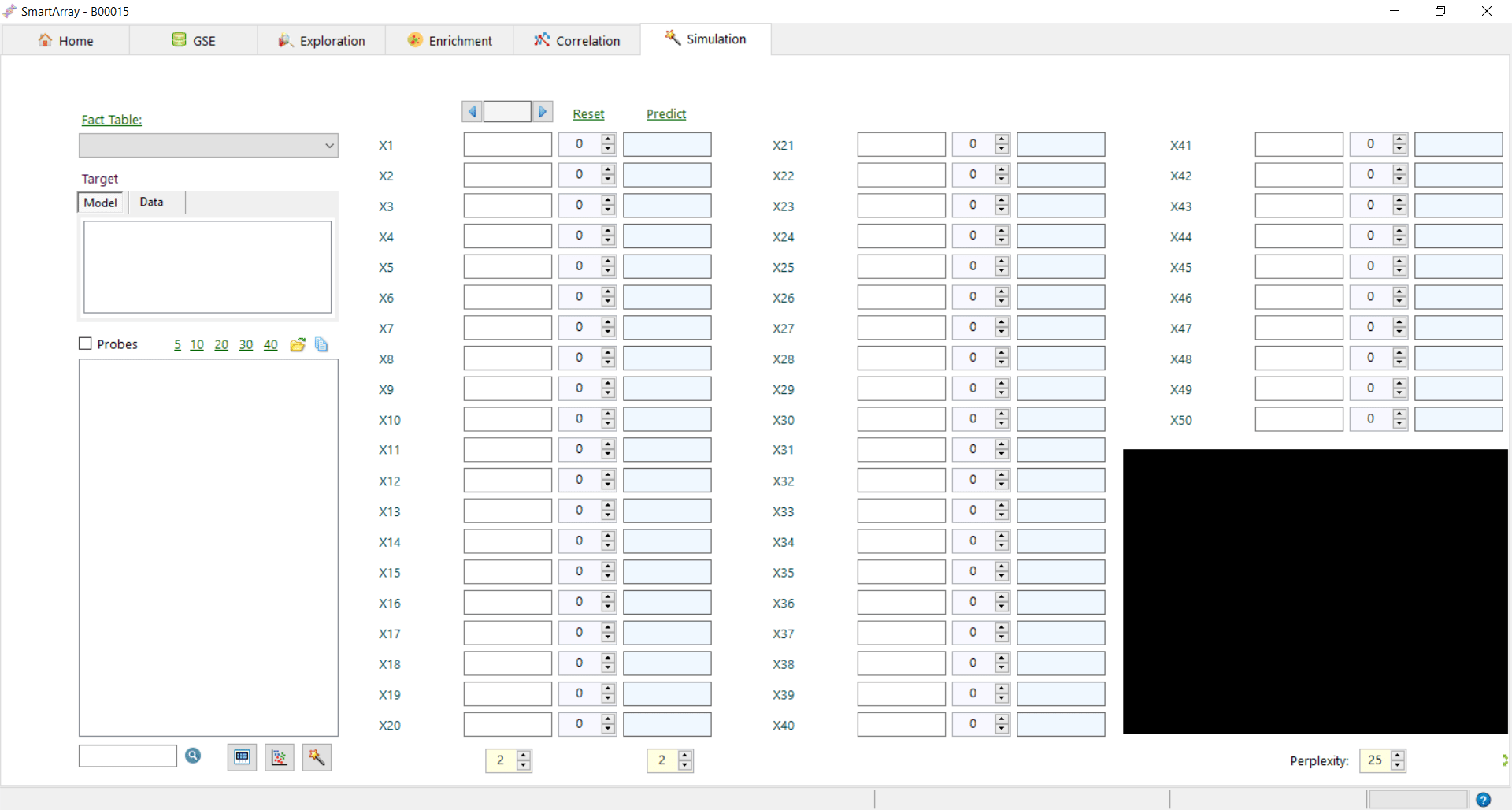Click the scatter plot icon button

point(280,757)
